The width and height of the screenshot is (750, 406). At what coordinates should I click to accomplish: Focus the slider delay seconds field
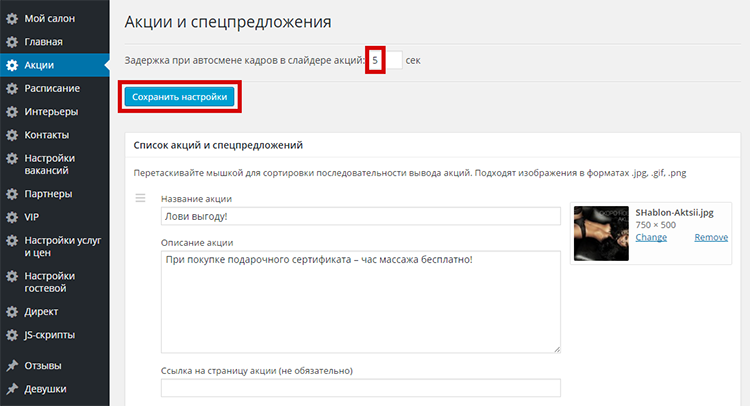(385, 60)
